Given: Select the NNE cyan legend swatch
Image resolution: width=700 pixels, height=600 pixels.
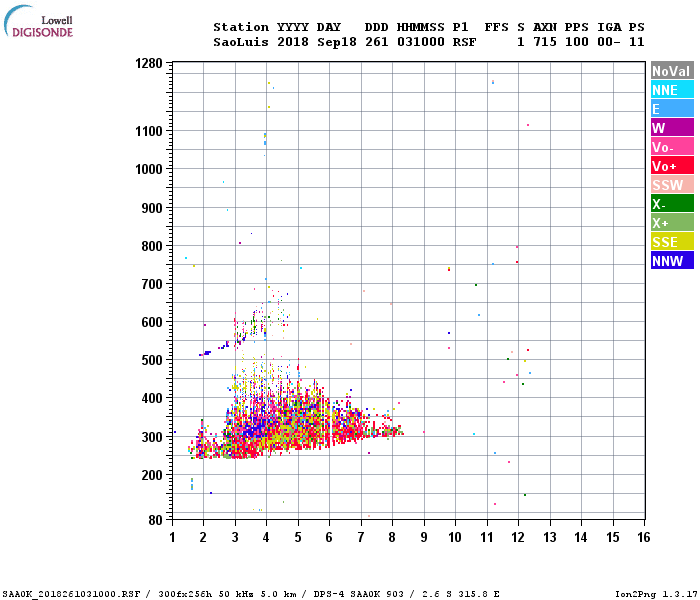Looking at the screenshot, I should (x=672, y=90).
